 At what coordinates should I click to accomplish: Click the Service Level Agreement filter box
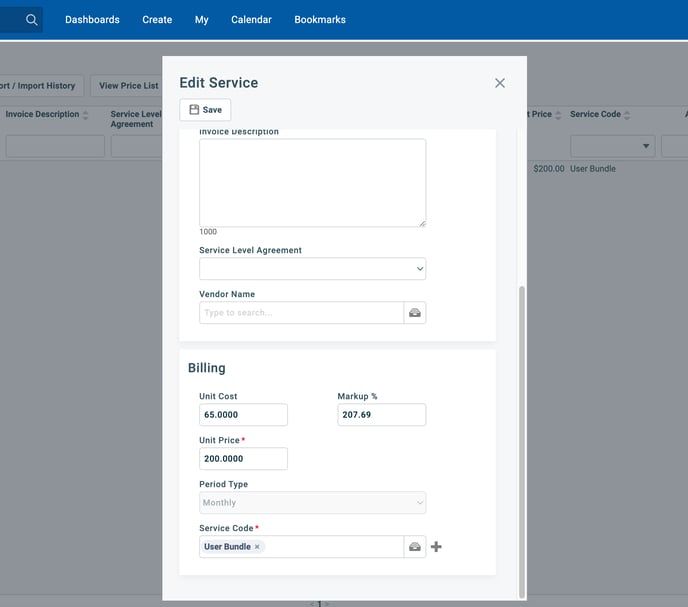coord(136,146)
